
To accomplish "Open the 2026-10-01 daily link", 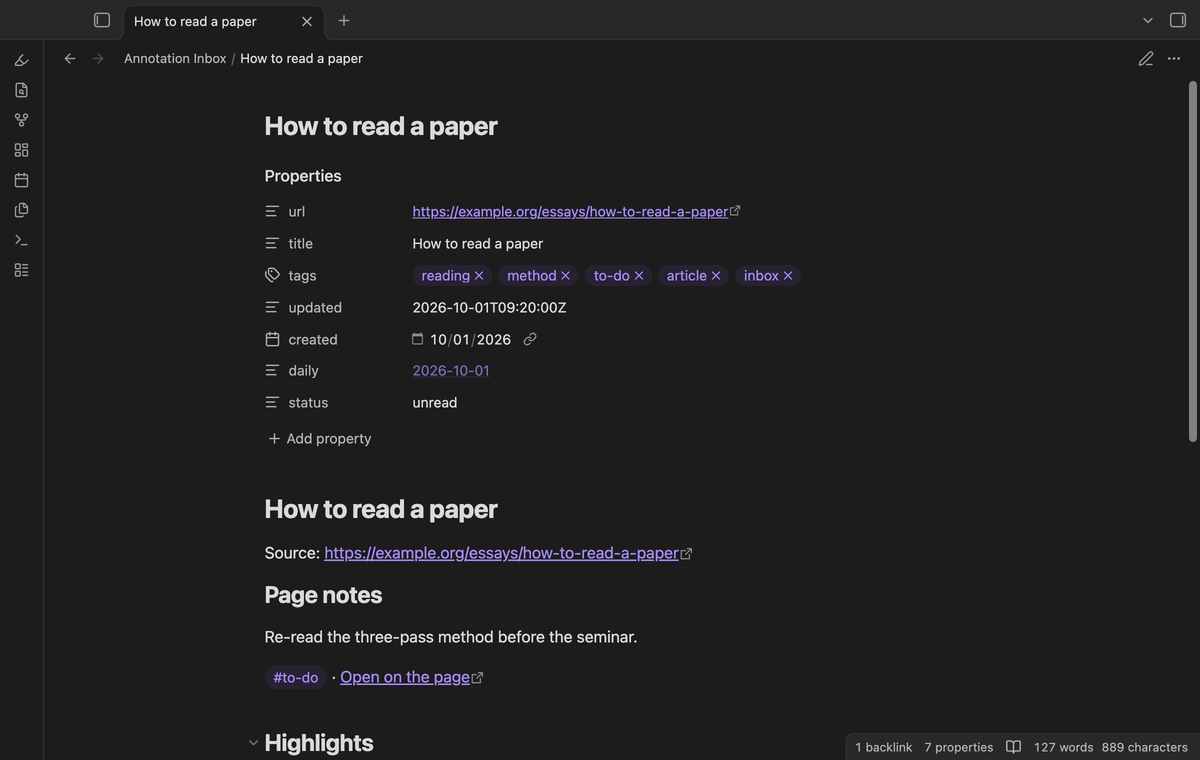I will (451, 371).
